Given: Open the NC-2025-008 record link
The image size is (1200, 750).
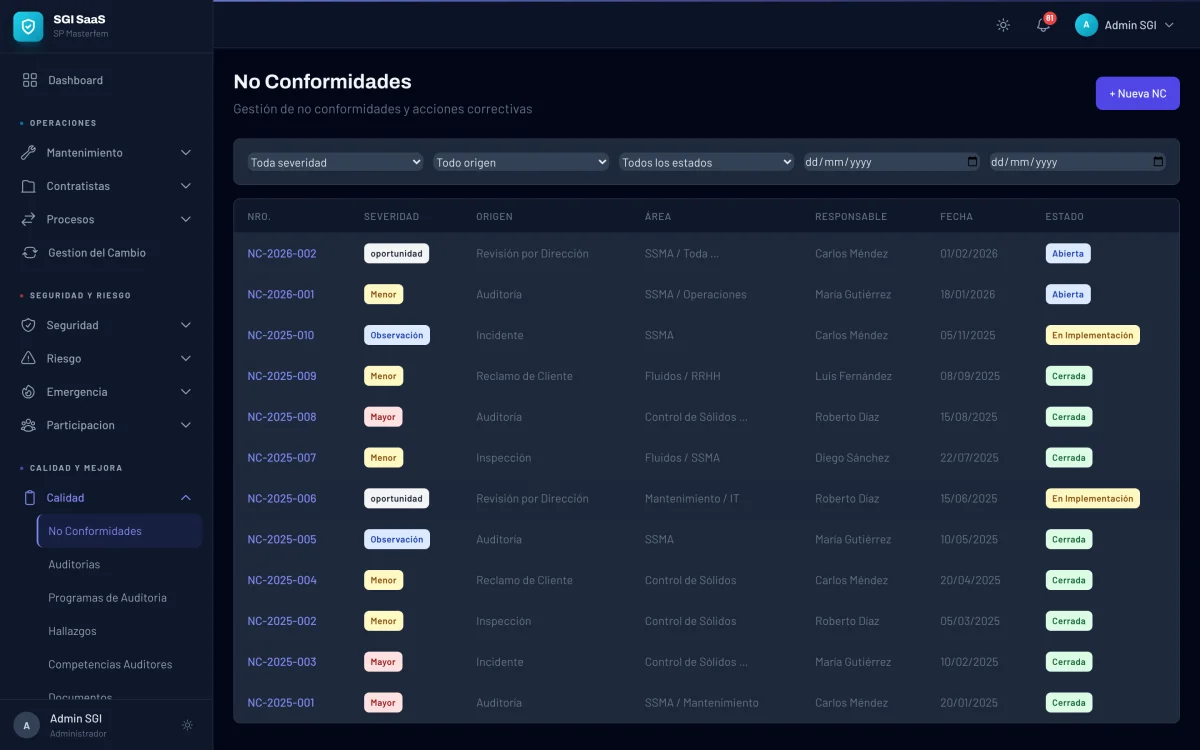Looking at the screenshot, I should tap(282, 417).
